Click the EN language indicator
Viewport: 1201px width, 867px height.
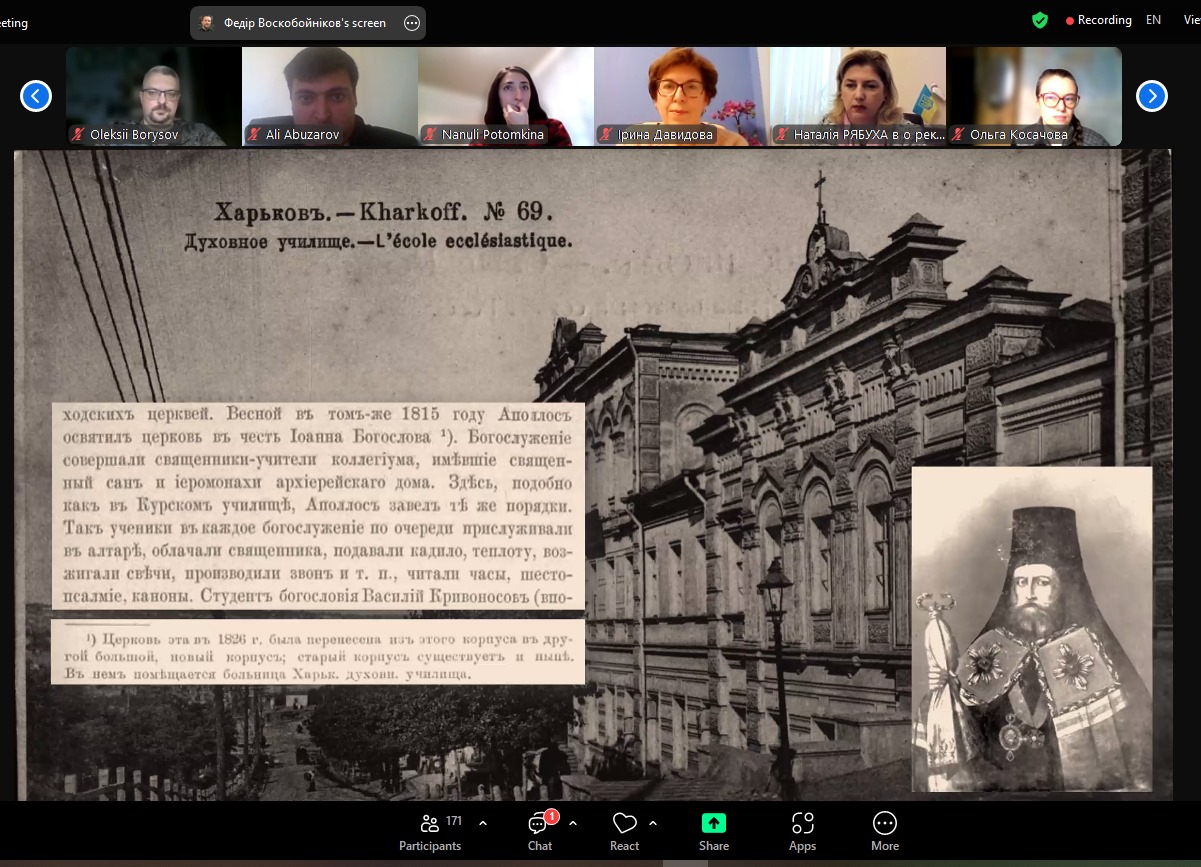1153,20
